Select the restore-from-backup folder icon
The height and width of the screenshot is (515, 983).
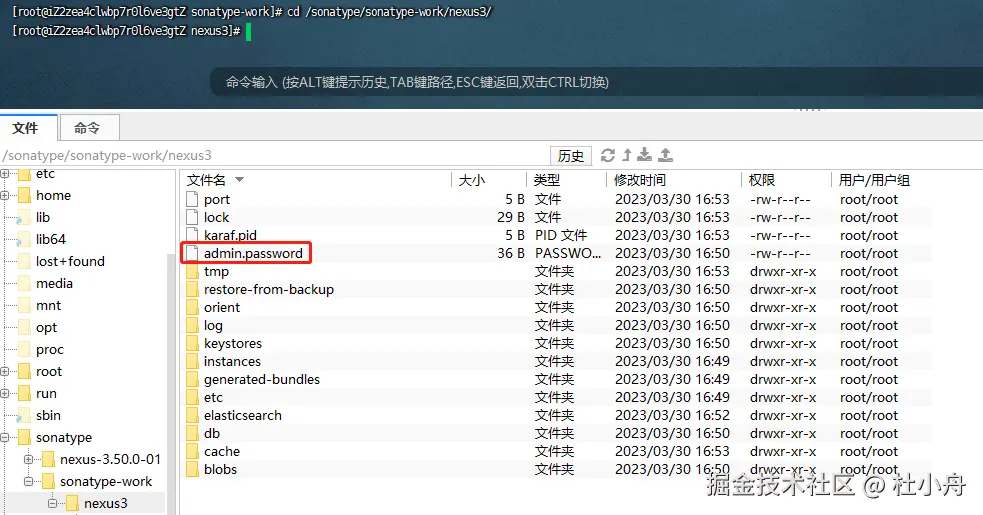[192, 289]
